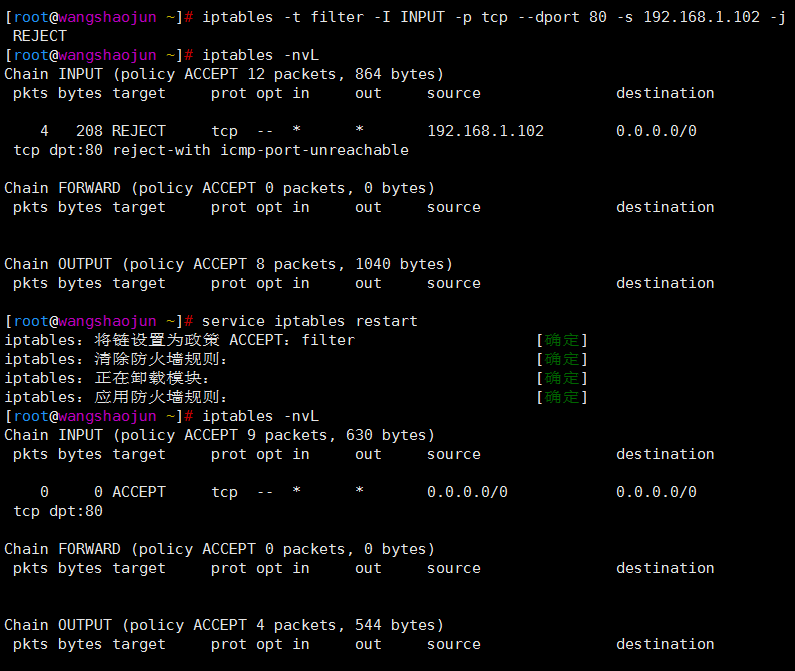Click destination 0.0.0.0/0 in the REJECT rule row
795x671 pixels.
pyautogui.click(x=656, y=131)
